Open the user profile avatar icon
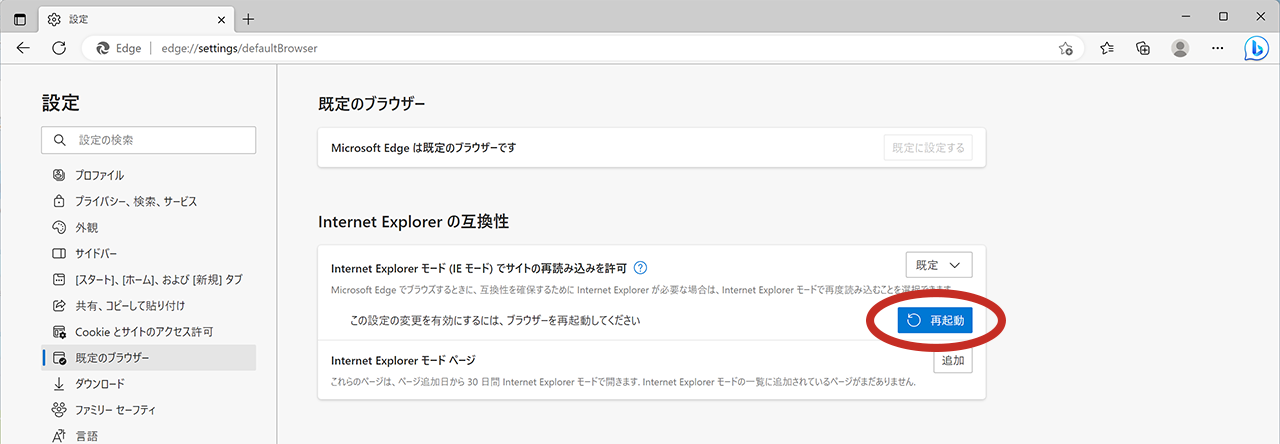Screen dimensions: 1280x444 click(1181, 48)
